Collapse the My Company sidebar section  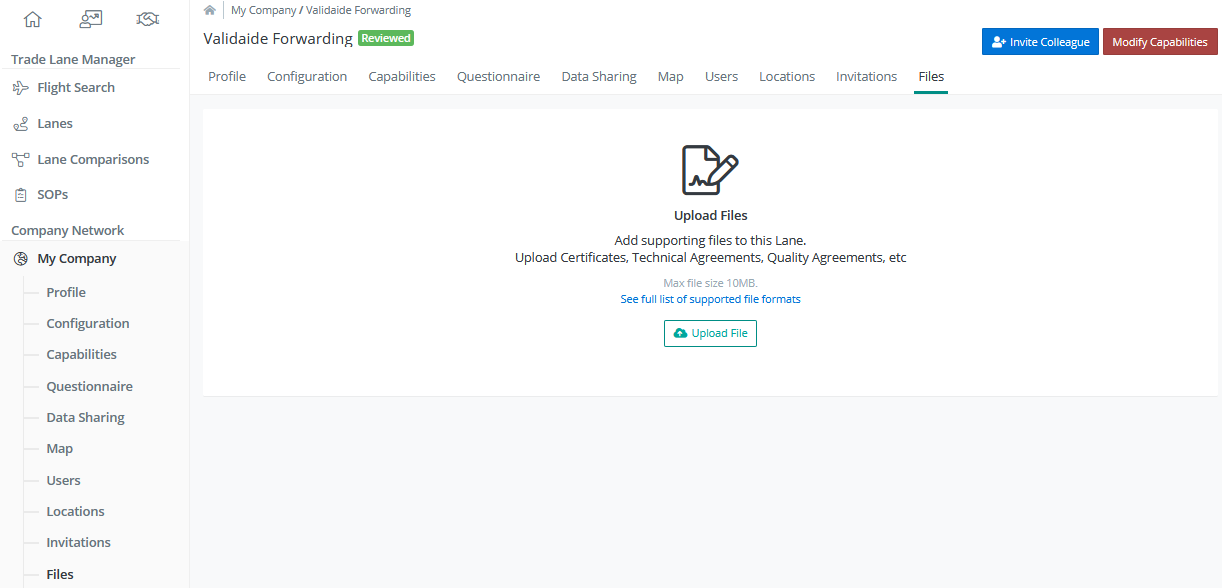[77, 259]
